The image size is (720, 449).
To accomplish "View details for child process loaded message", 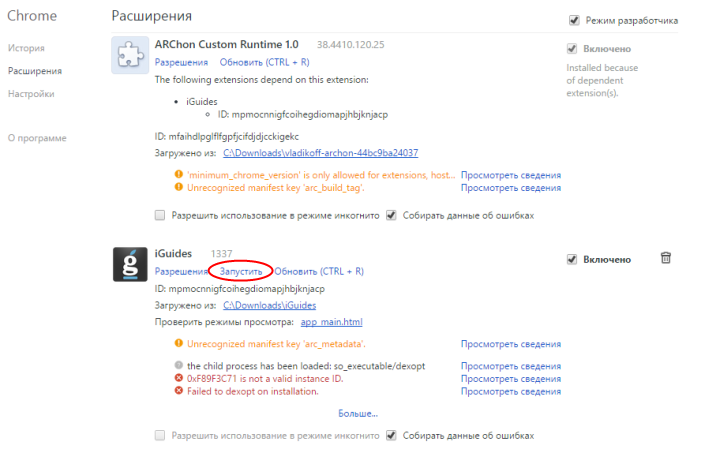I will pyautogui.click(x=511, y=366).
